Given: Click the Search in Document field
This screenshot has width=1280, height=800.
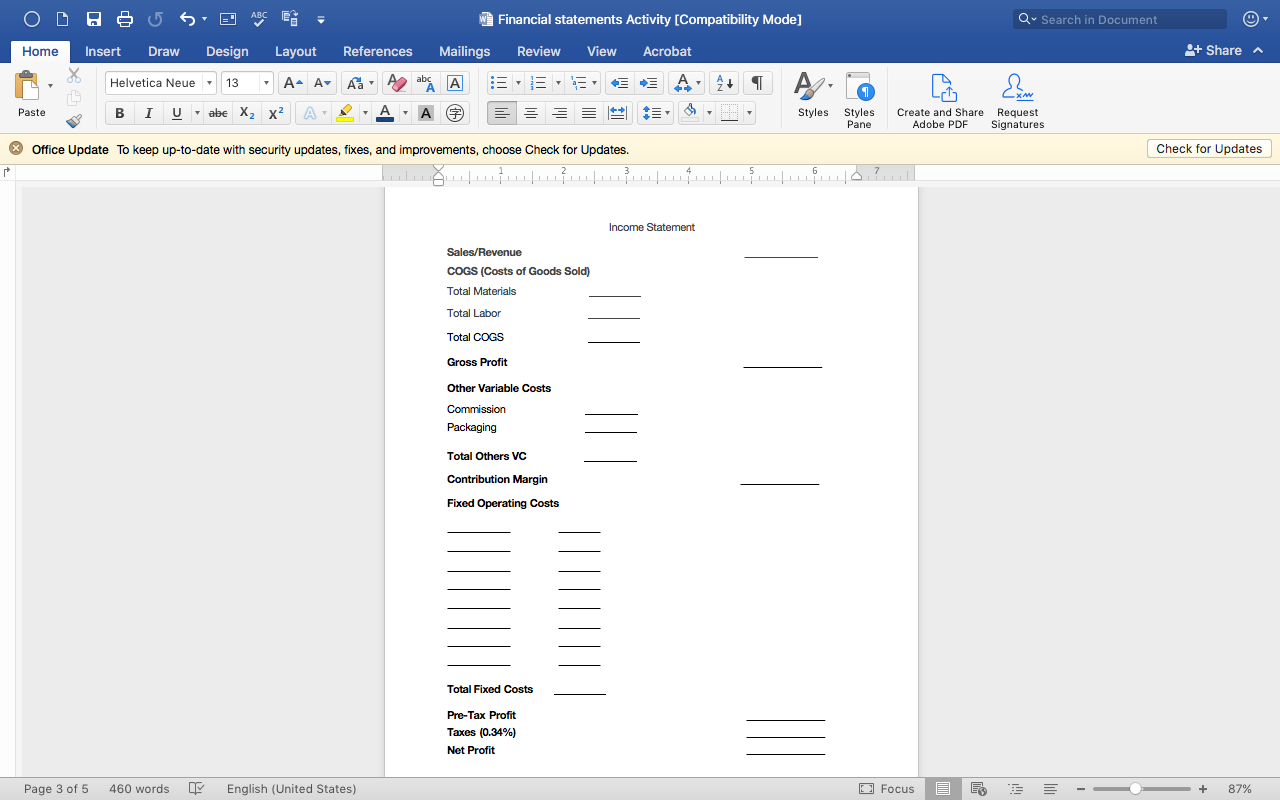Looking at the screenshot, I should pos(1120,19).
